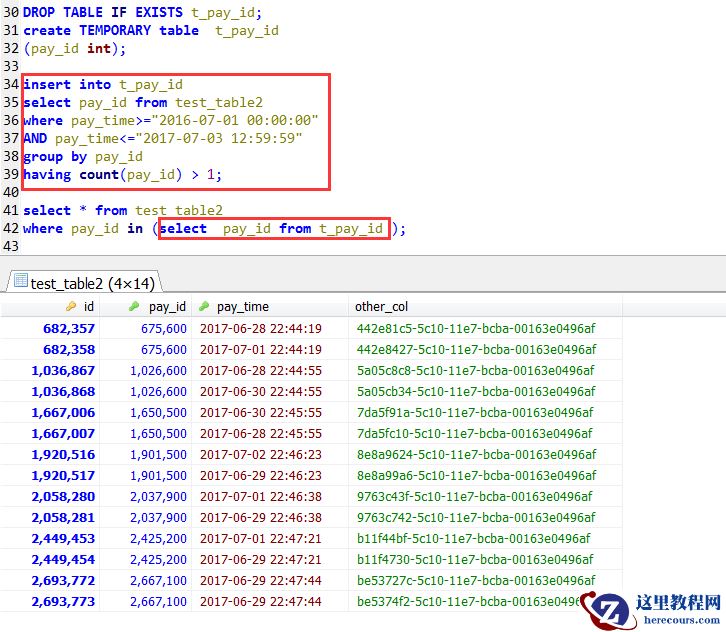The image size is (726, 632).
Task: Click pay_time 2017-06-29 22:47:21
Action: (261, 559)
